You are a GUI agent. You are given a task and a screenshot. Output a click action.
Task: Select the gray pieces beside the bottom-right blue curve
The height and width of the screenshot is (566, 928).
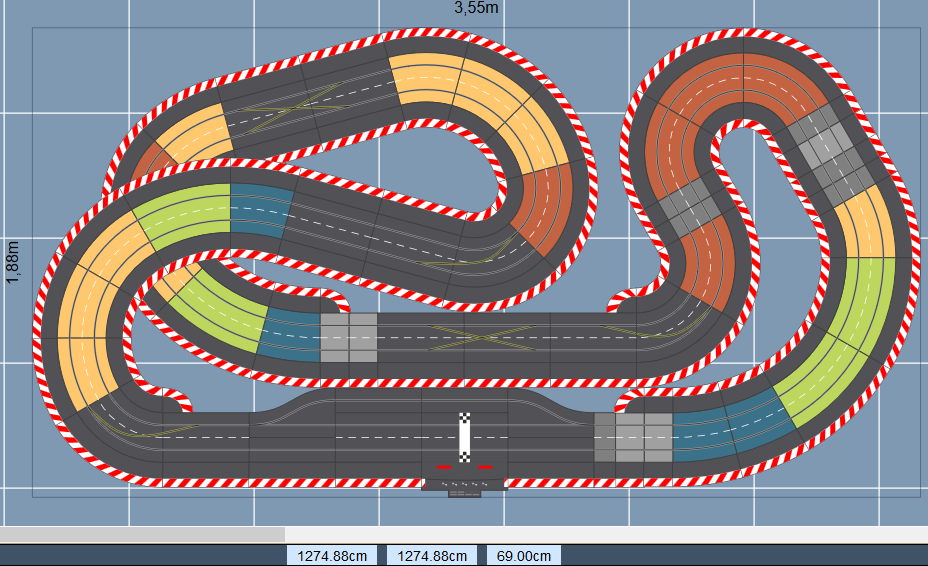(633, 438)
